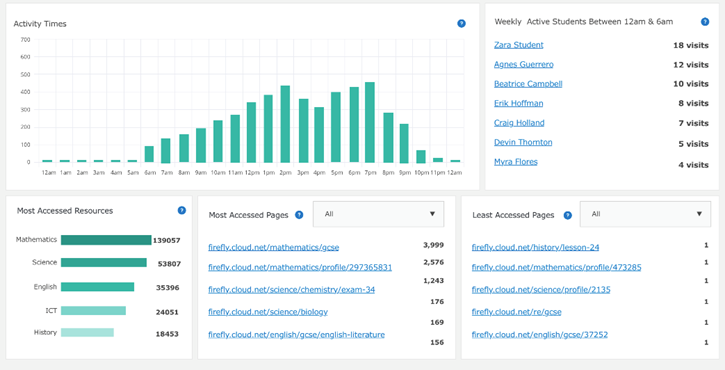Open firefly.cloud.net/mathematics/gcse page link
Screen dimensions: 725x370
pyautogui.click(x=273, y=247)
